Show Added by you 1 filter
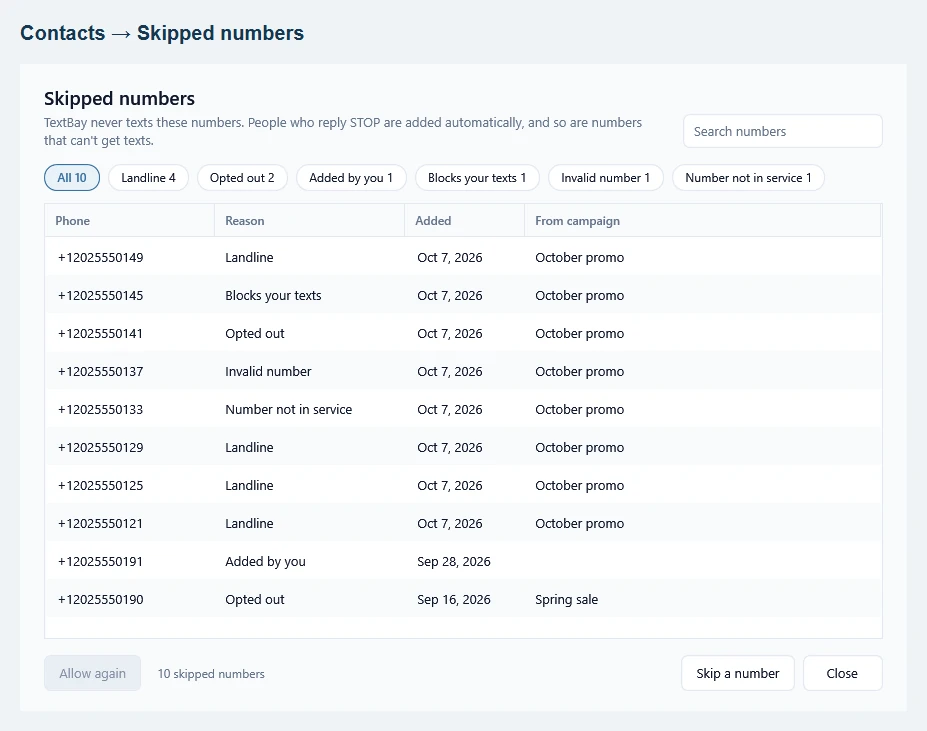 tap(351, 177)
